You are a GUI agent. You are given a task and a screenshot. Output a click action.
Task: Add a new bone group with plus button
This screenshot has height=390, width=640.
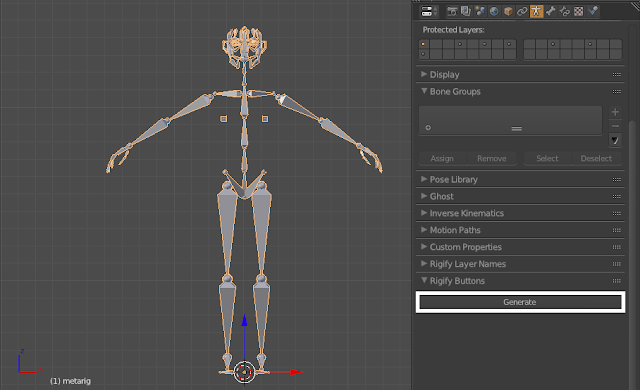pyautogui.click(x=615, y=112)
